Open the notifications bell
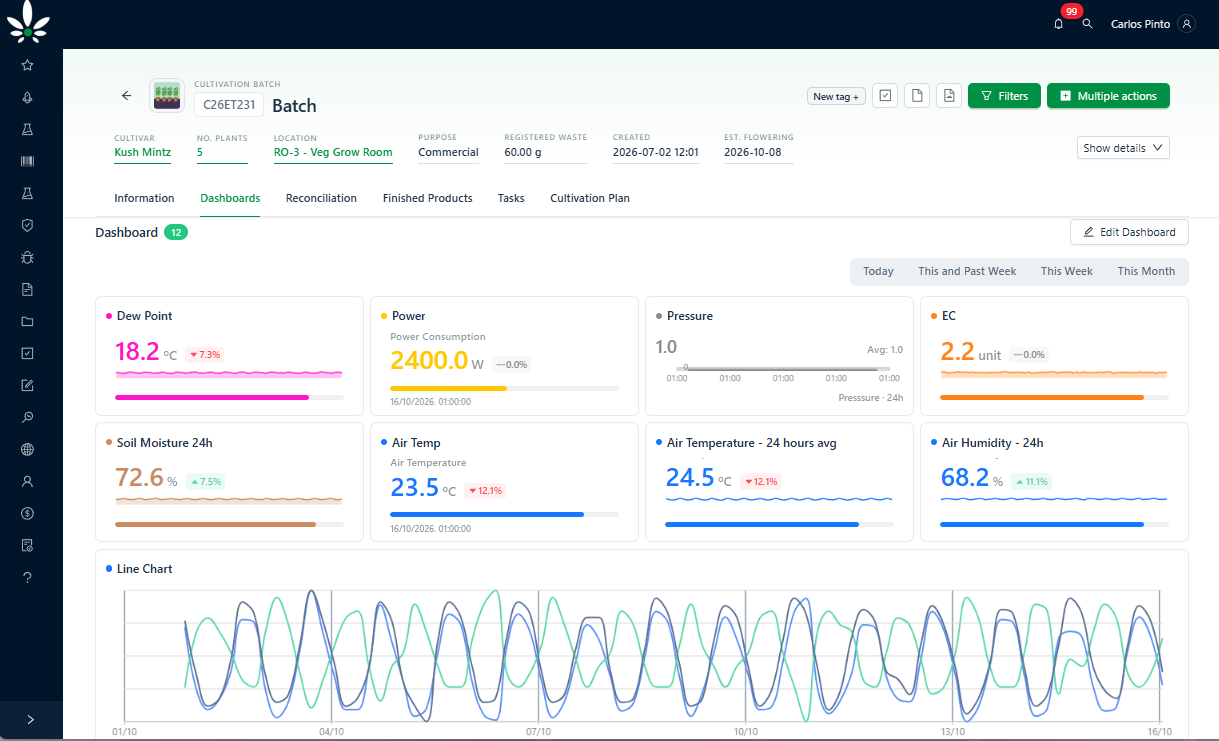The height and width of the screenshot is (741, 1219). (1059, 24)
